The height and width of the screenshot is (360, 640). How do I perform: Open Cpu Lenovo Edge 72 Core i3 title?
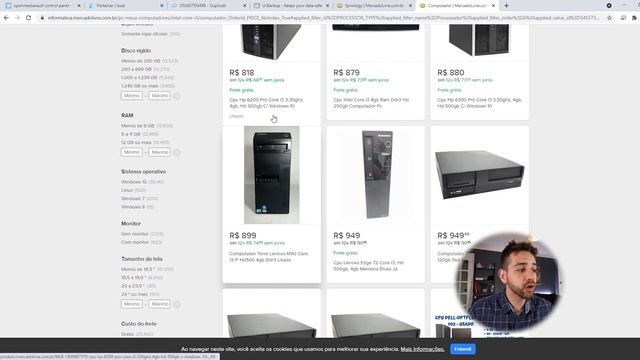[369, 266]
